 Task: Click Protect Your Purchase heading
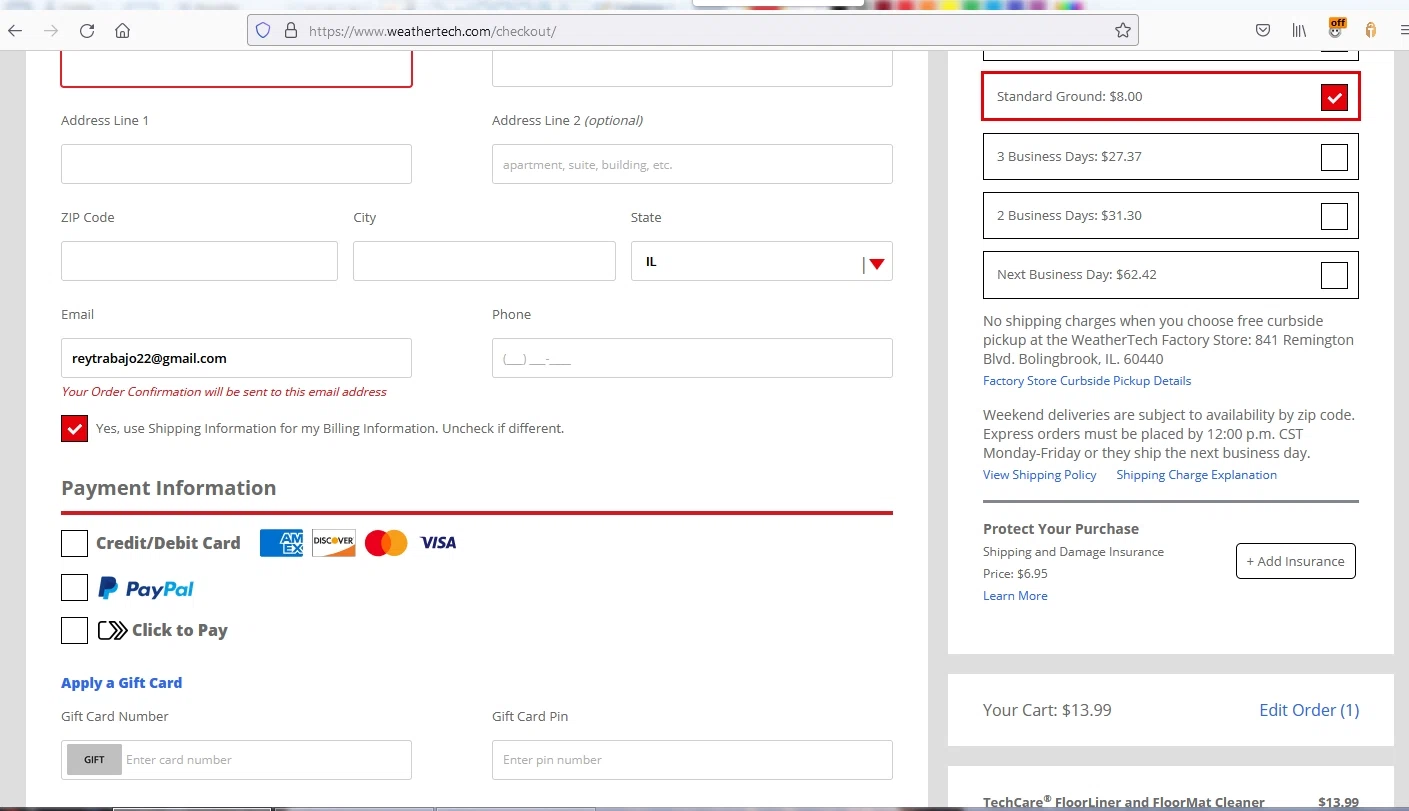[1061, 529]
